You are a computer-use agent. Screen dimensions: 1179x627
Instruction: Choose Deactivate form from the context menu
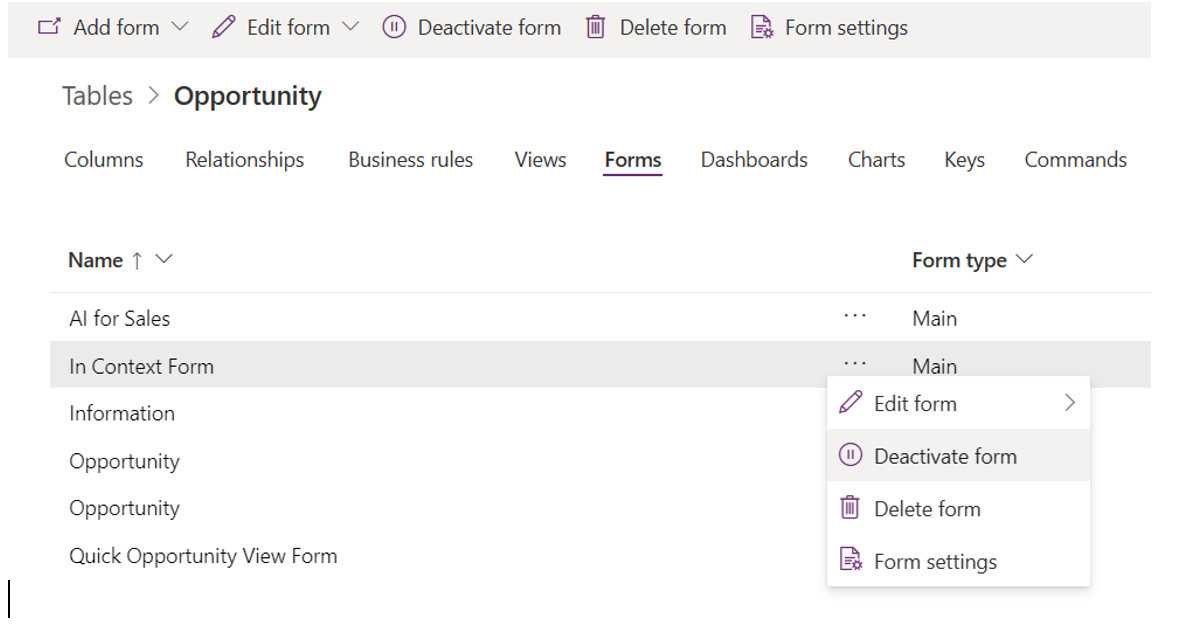pos(945,455)
